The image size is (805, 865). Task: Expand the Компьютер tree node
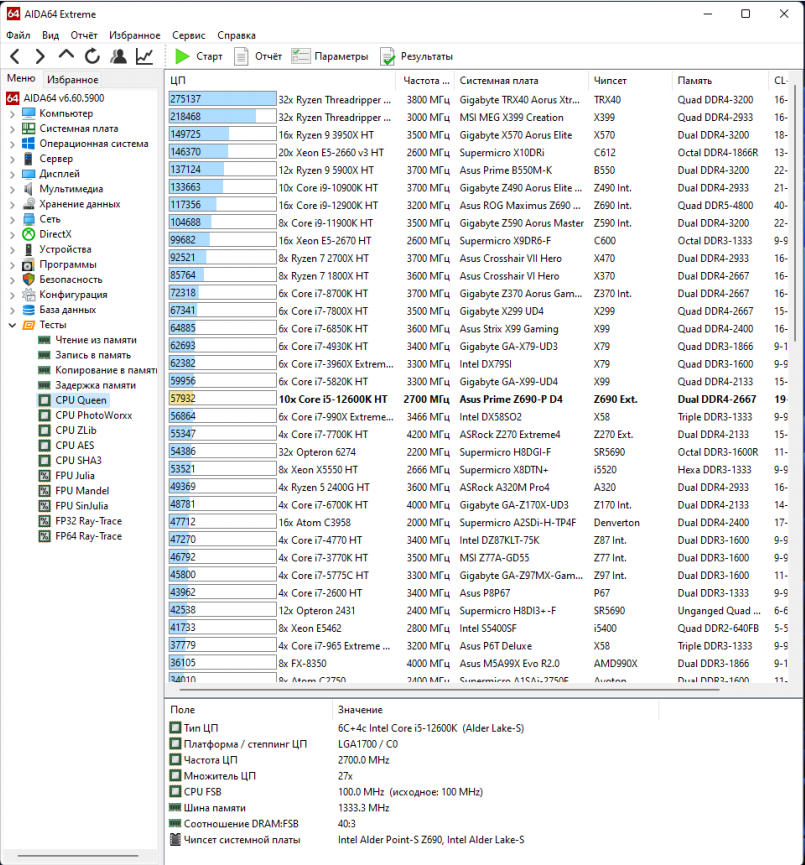[x=12, y=114]
